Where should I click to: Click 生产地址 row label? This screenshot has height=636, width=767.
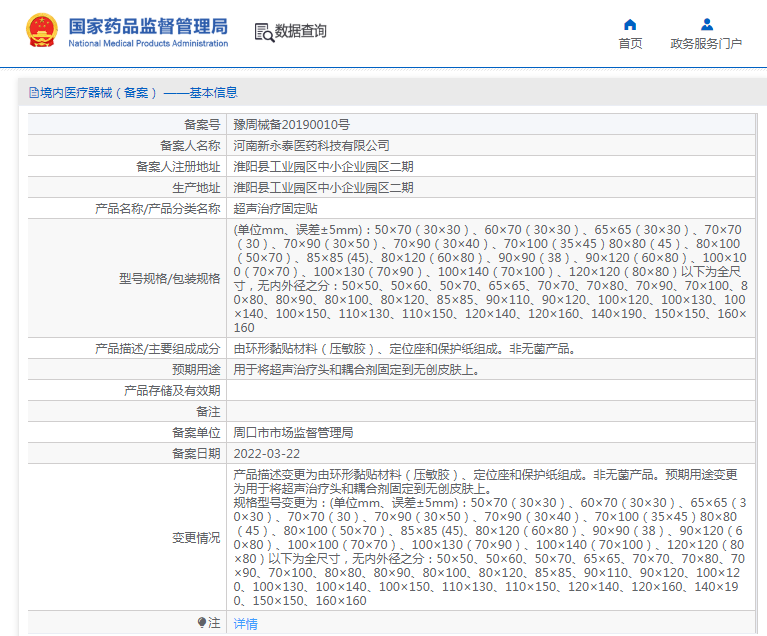196,188
